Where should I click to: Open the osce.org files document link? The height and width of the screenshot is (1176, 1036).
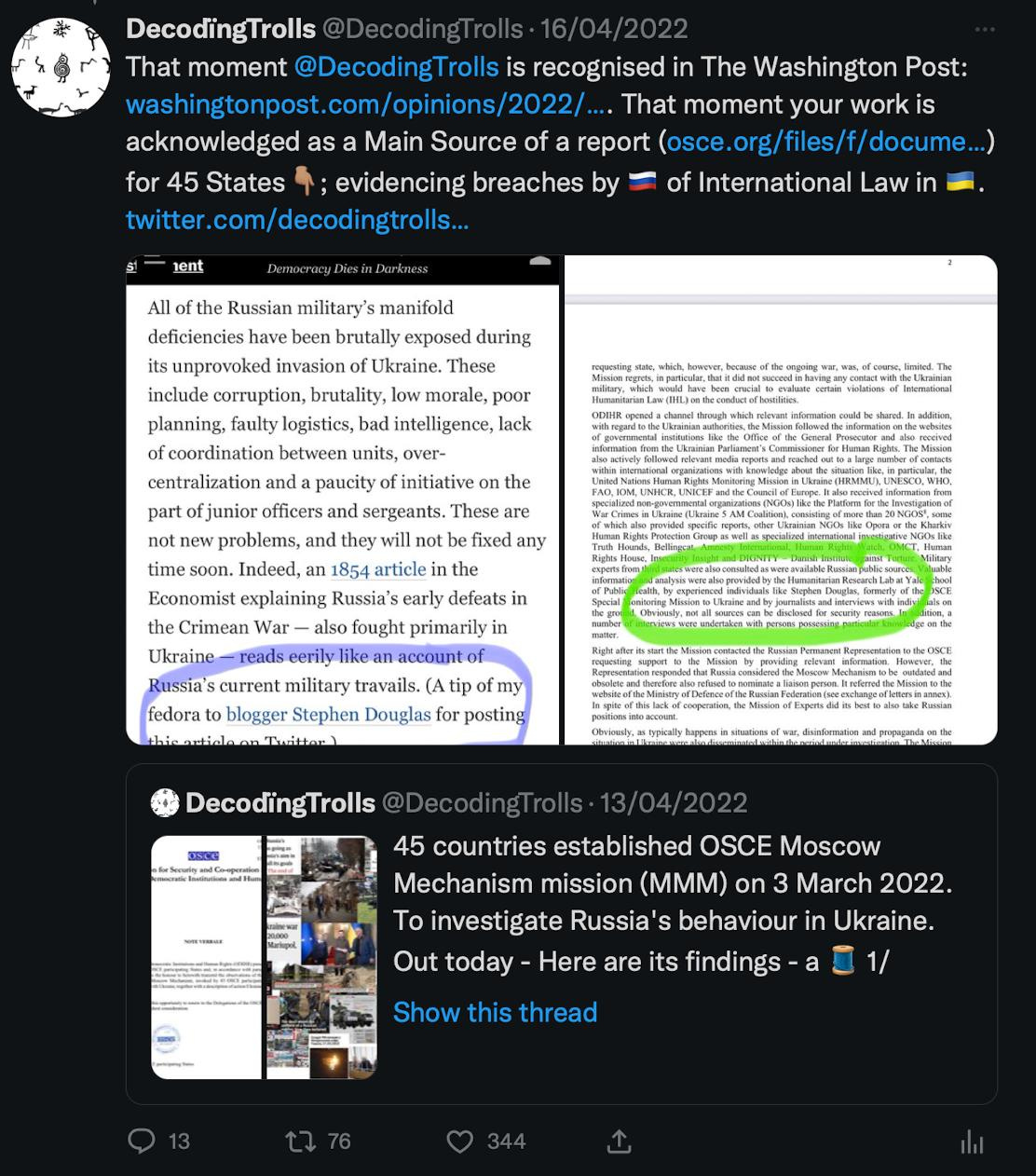pos(826,142)
